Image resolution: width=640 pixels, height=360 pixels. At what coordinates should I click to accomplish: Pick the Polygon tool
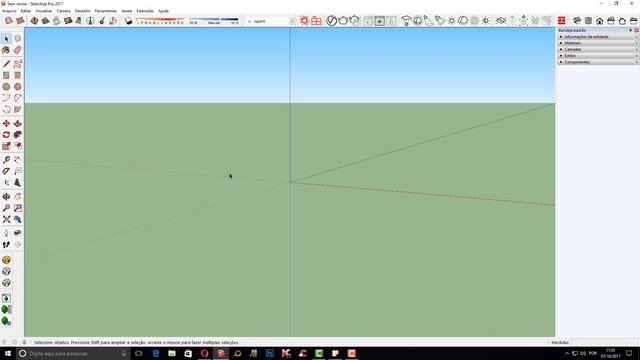pyautogui.click(x=18, y=87)
